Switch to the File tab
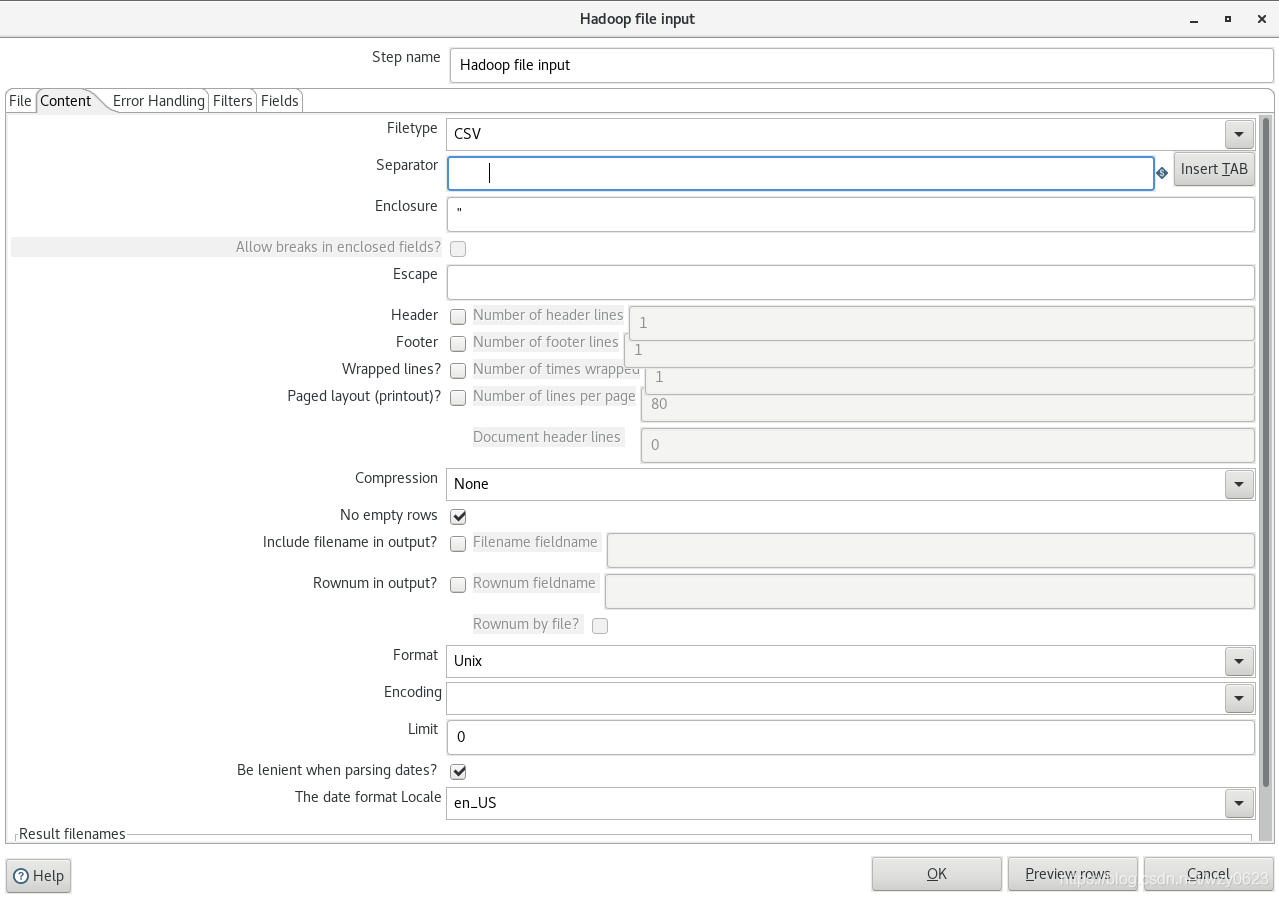Screen dimensions: 1279x898 click(20, 101)
